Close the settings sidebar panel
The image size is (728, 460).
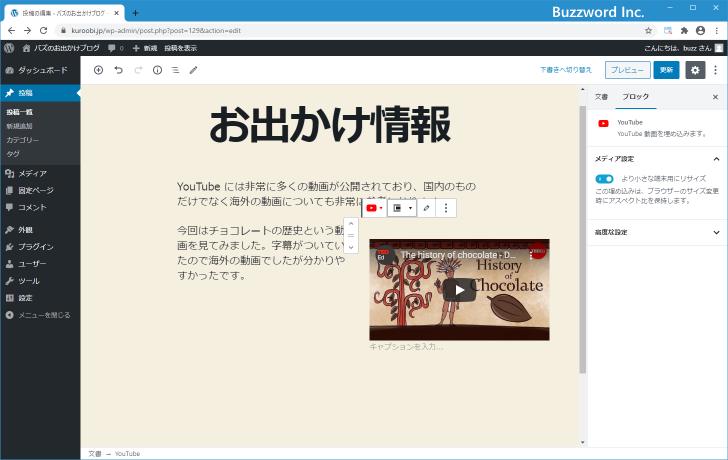[715, 97]
